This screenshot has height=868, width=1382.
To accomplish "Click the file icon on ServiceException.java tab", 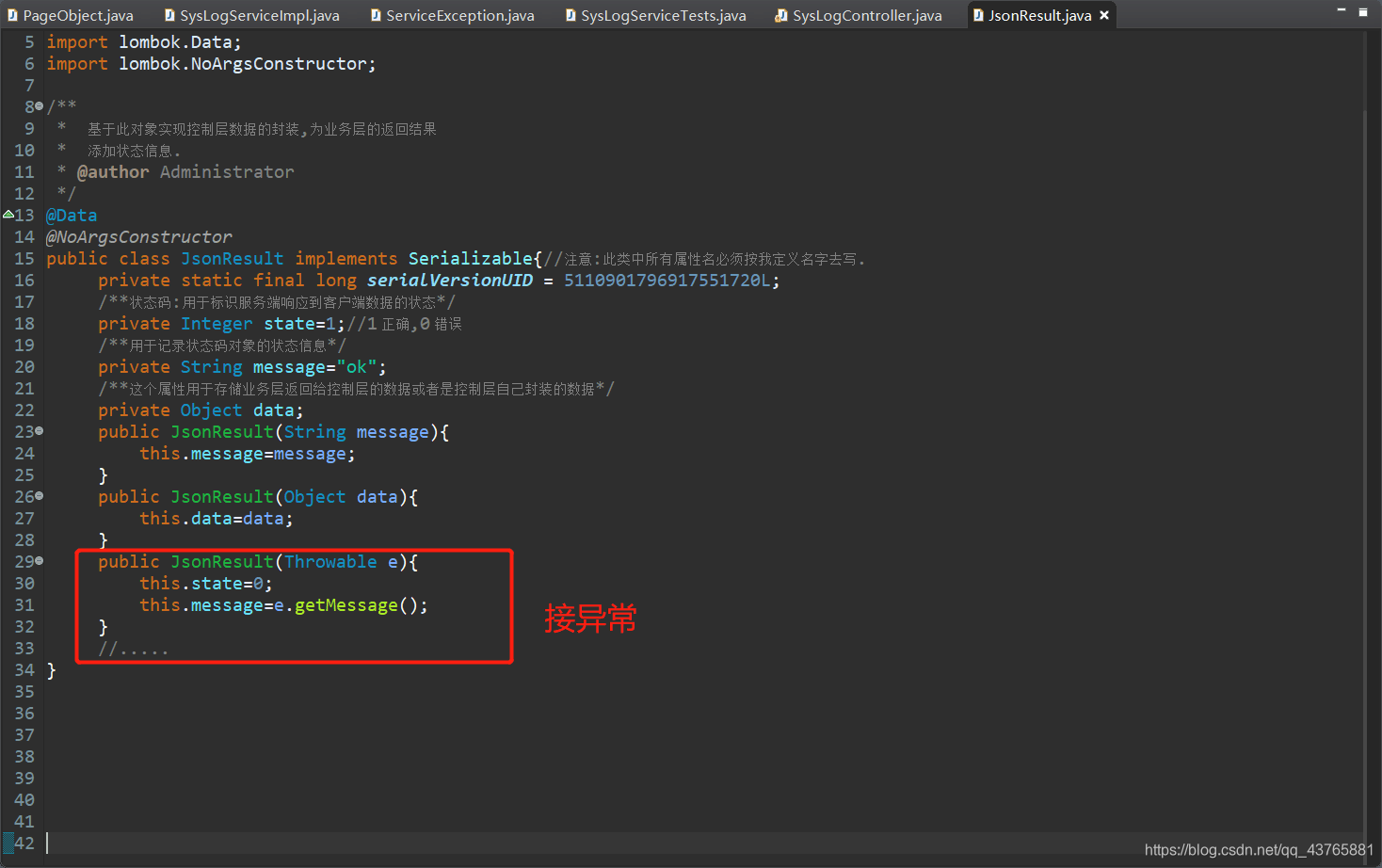I will click(x=376, y=15).
